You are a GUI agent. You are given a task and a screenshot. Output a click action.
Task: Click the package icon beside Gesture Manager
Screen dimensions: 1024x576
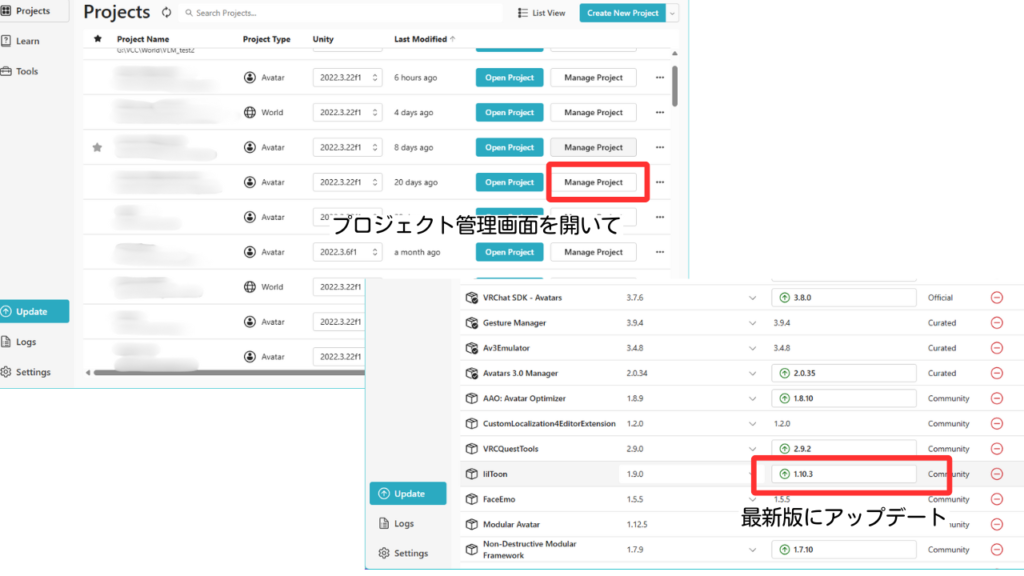point(472,323)
